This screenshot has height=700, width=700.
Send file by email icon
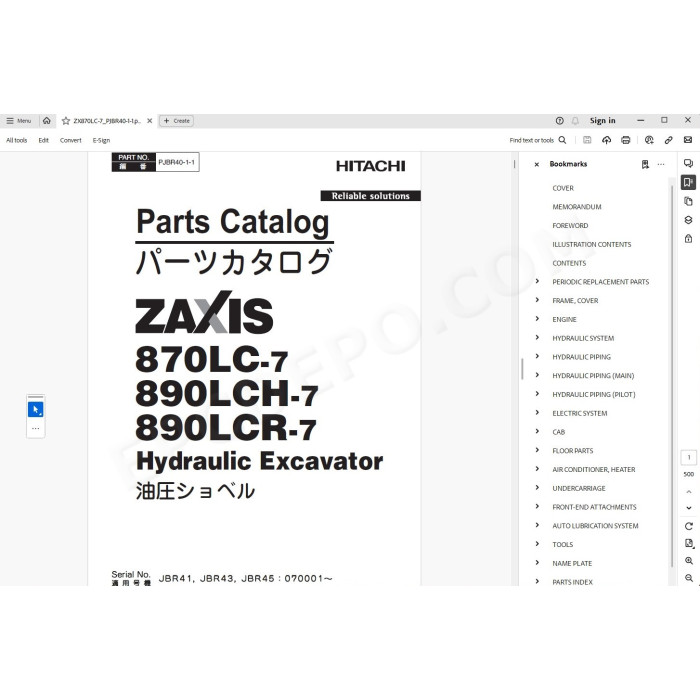[688, 140]
